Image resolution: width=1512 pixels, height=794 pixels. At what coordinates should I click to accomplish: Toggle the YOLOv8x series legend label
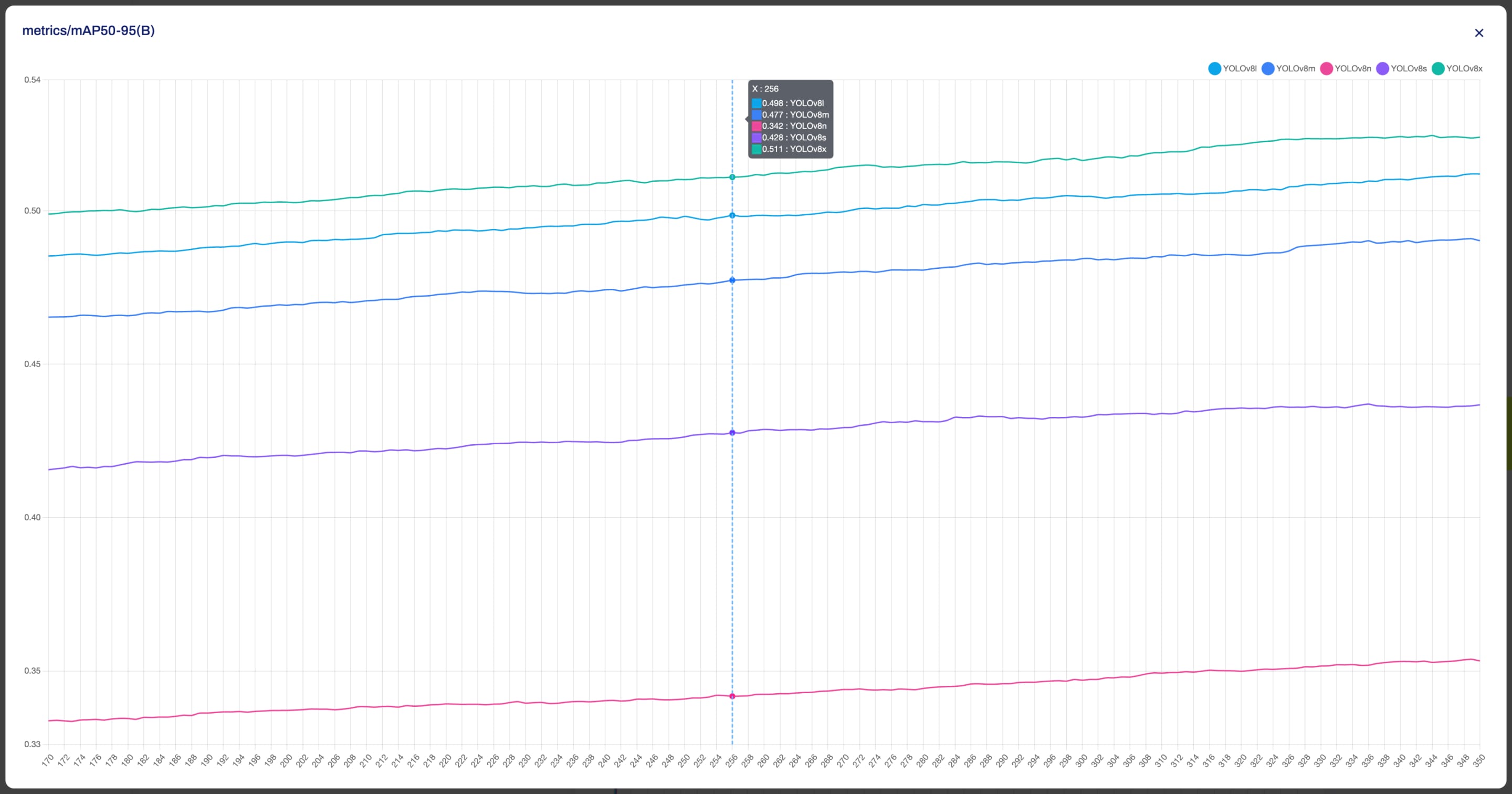click(x=1464, y=69)
